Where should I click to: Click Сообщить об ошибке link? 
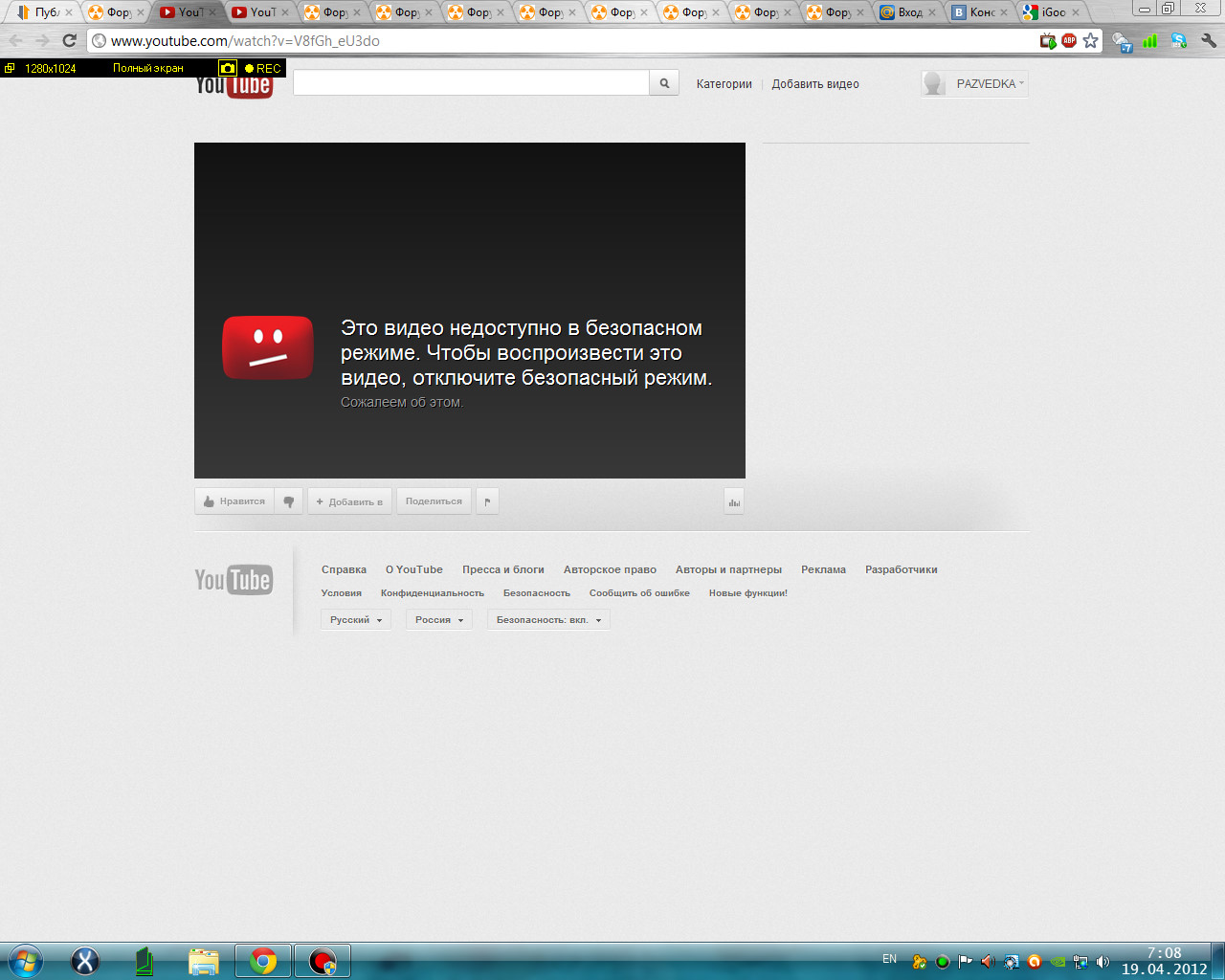[x=639, y=593]
